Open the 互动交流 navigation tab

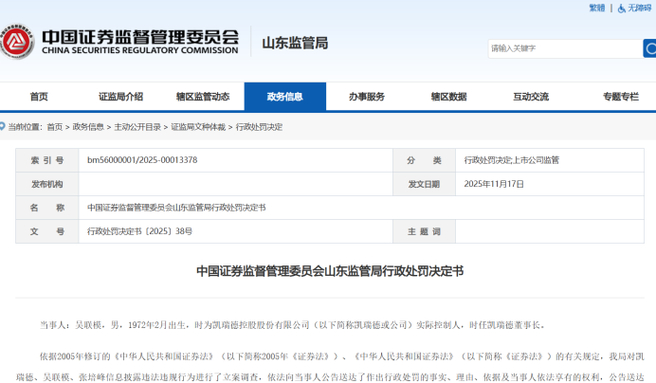click(x=531, y=97)
